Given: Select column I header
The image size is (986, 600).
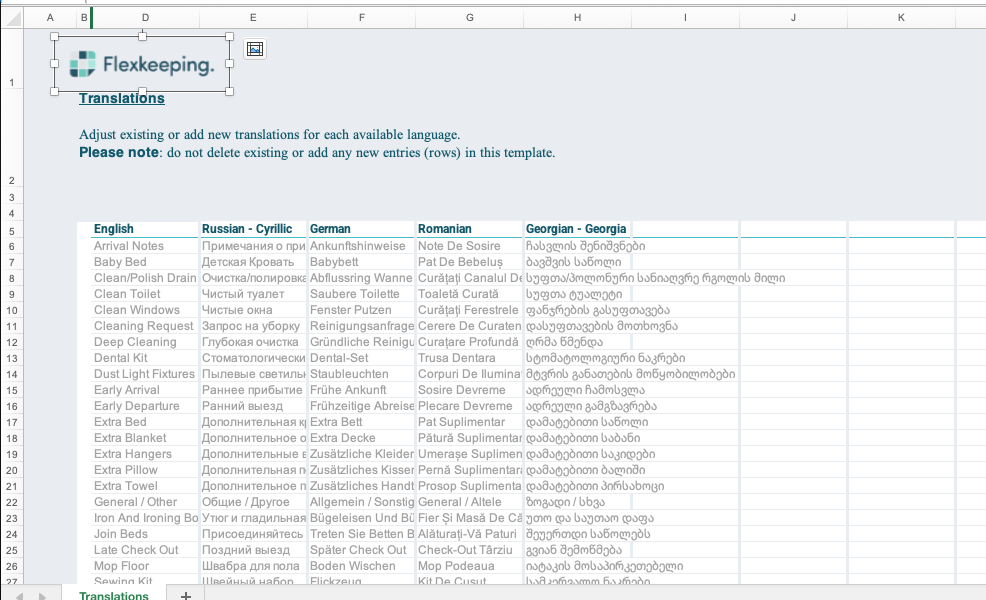Looking at the screenshot, I should [x=685, y=18].
